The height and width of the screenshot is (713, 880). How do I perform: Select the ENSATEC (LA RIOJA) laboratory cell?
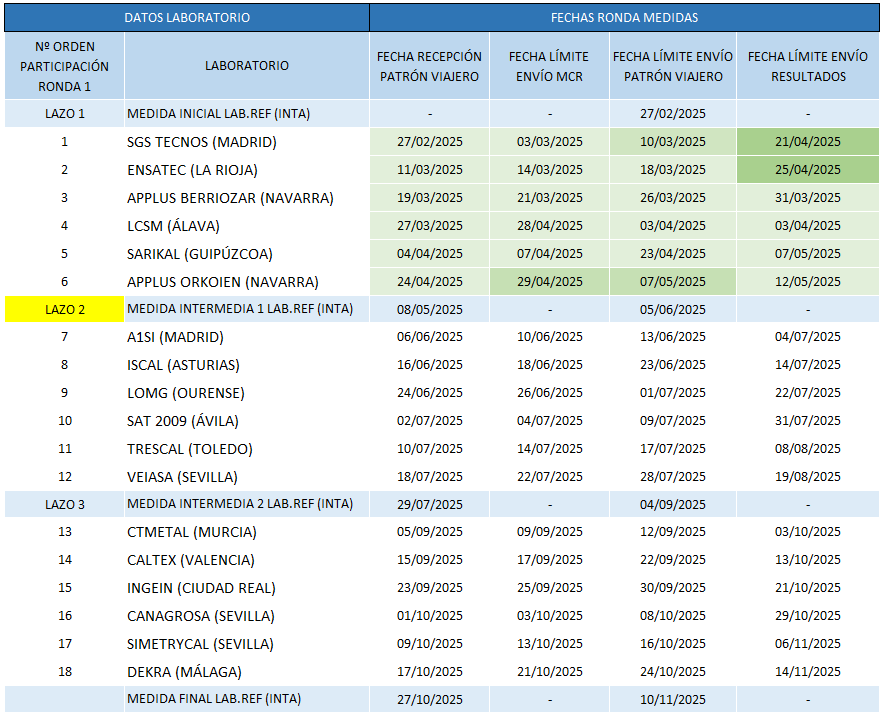click(247, 170)
